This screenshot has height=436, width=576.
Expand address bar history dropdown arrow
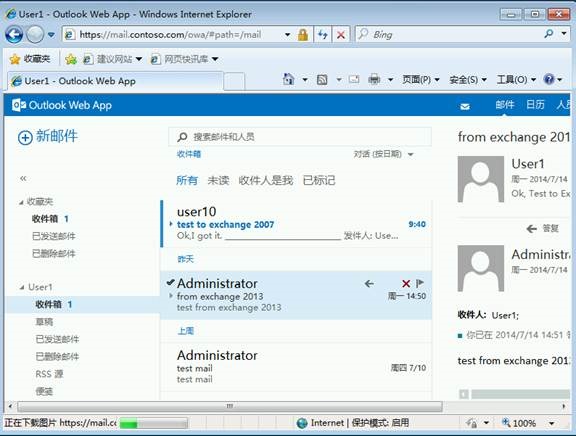[287, 35]
